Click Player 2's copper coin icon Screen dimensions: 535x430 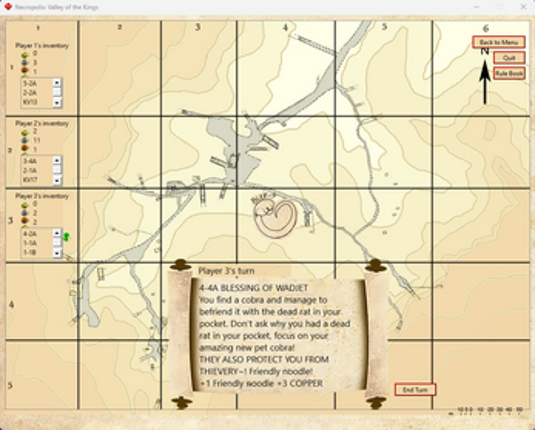(25, 148)
